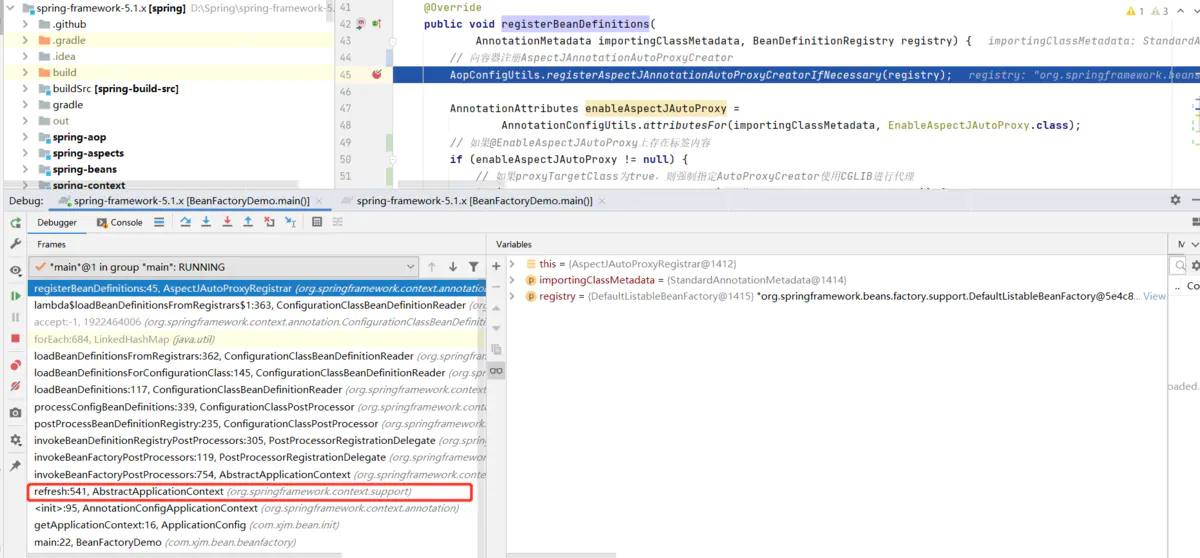Click the View link for registry value
The height and width of the screenshot is (558, 1200).
1154,296
